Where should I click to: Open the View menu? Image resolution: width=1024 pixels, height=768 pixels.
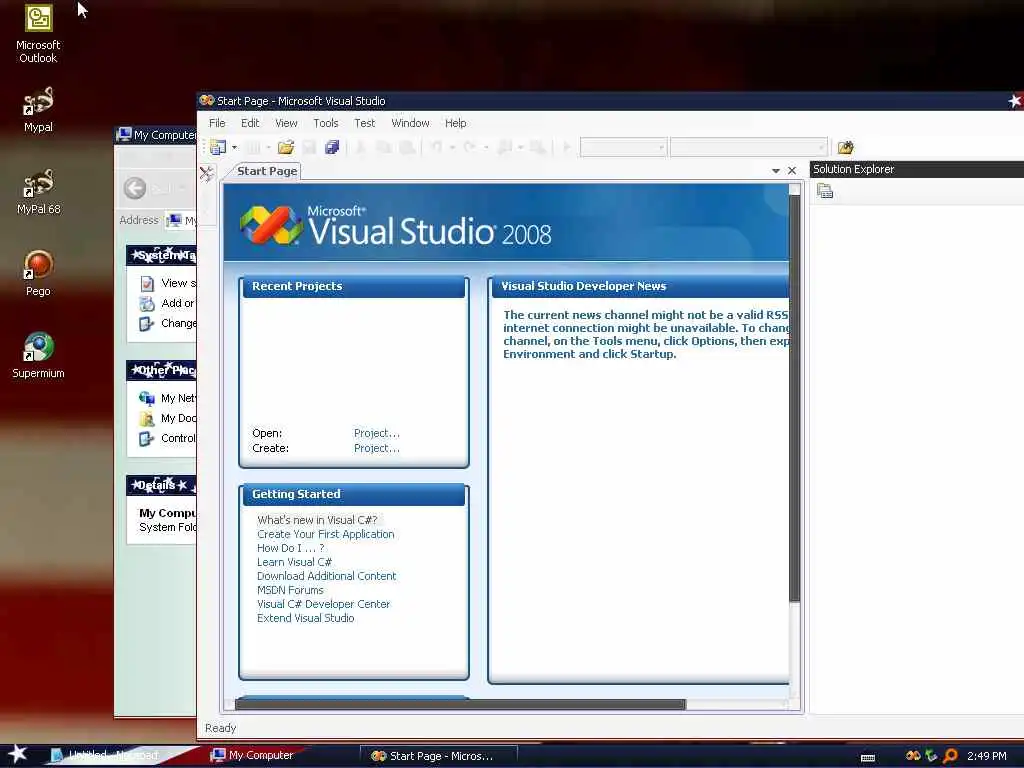(x=286, y=123)
